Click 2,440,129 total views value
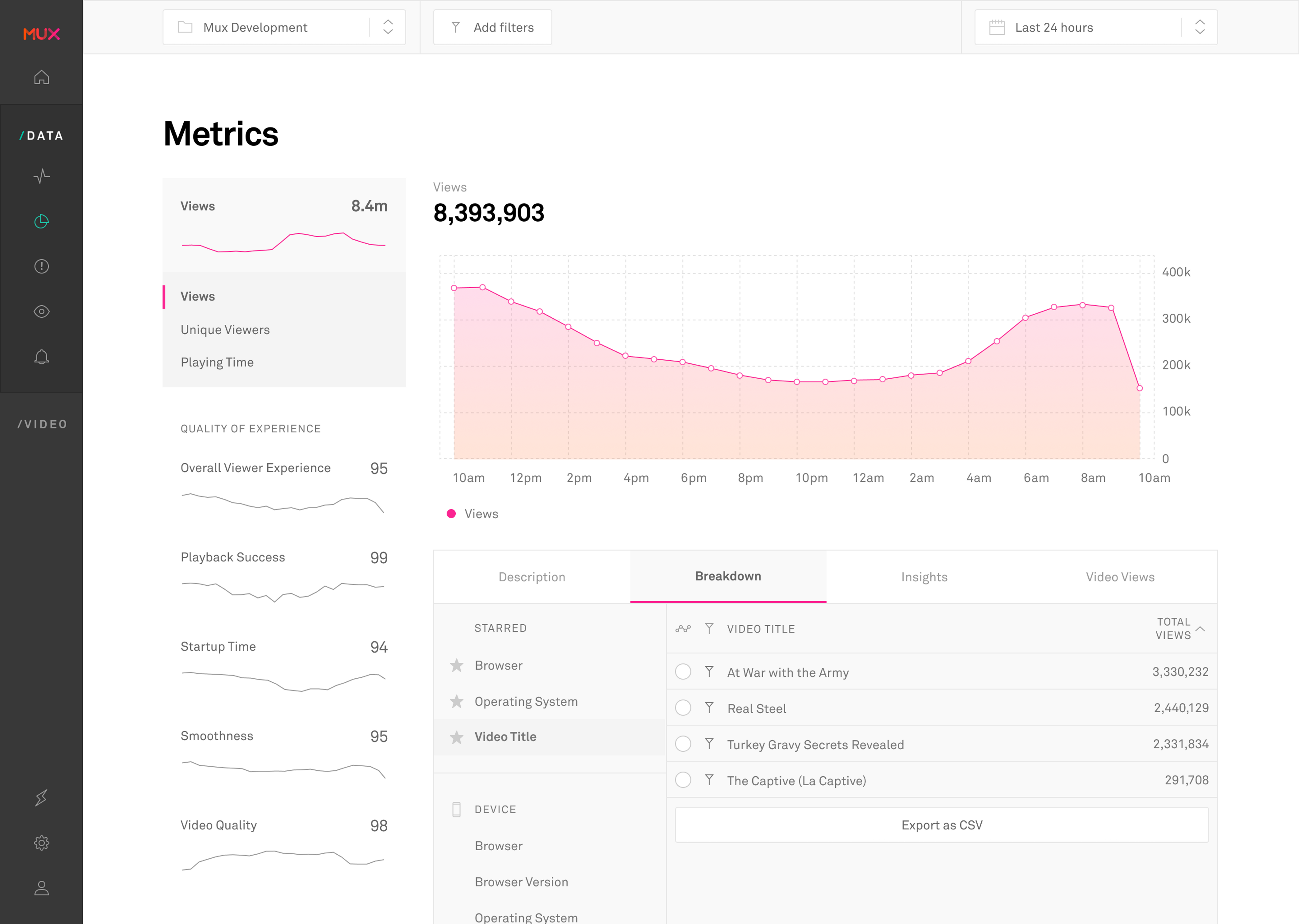The width and height of the screenshot is (1299, 924). (1181, 708)
